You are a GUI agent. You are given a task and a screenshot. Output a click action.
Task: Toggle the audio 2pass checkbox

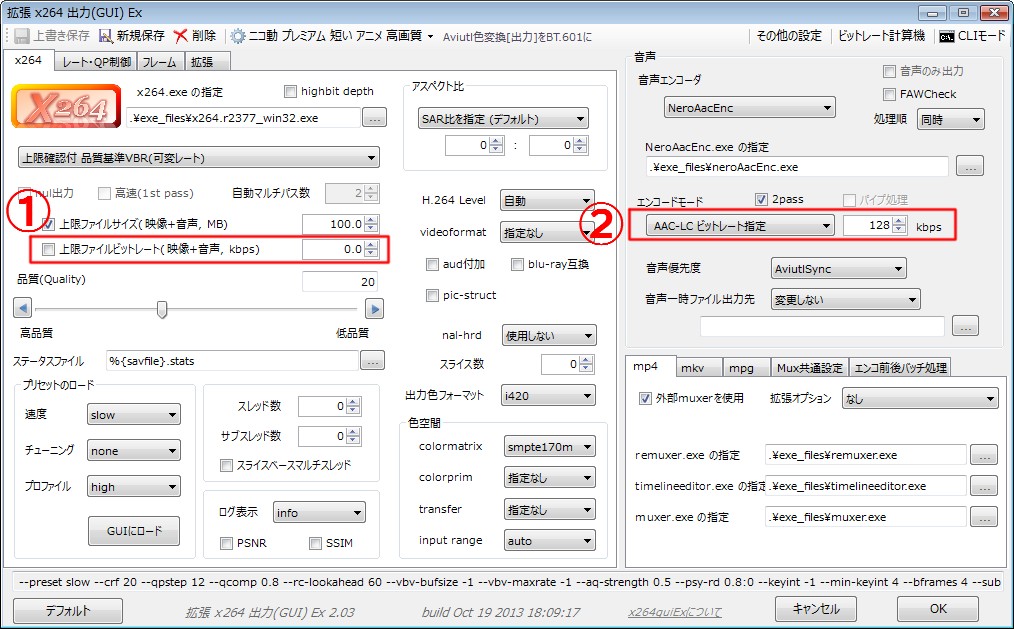pos(761,199)
